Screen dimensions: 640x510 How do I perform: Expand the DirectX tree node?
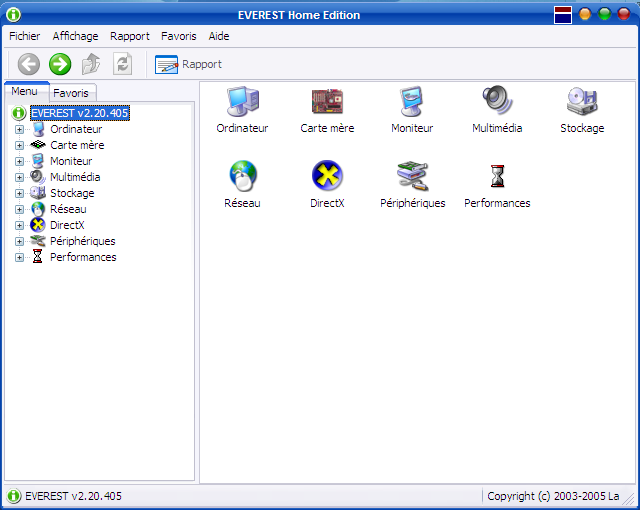[19, 225]
